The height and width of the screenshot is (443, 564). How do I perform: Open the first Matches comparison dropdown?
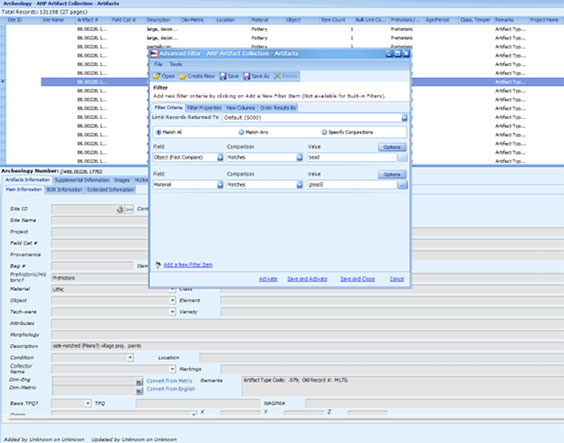[x=299, y=157]
